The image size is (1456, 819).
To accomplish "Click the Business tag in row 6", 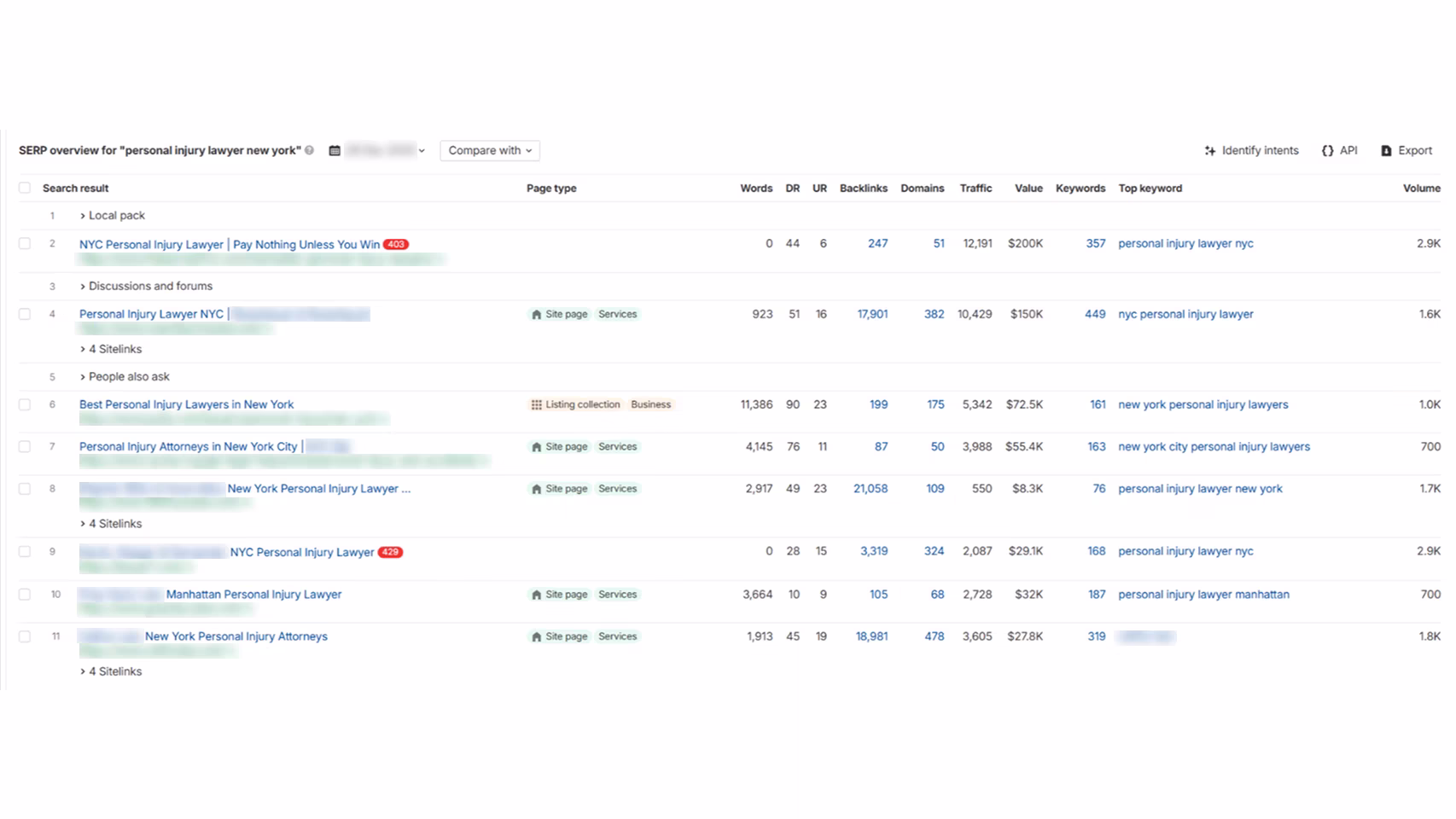I will (651, 404).
